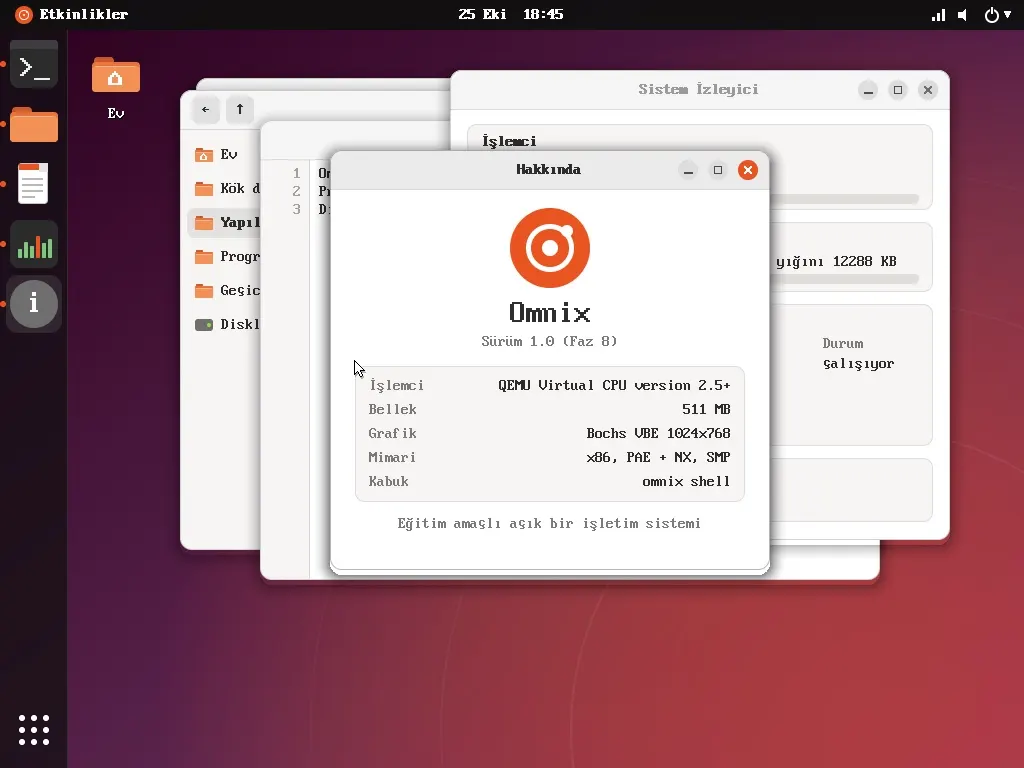This screenshot has width=1024, height=768.
Task: Click the Durum column header
Action: [x=842, y=344]
